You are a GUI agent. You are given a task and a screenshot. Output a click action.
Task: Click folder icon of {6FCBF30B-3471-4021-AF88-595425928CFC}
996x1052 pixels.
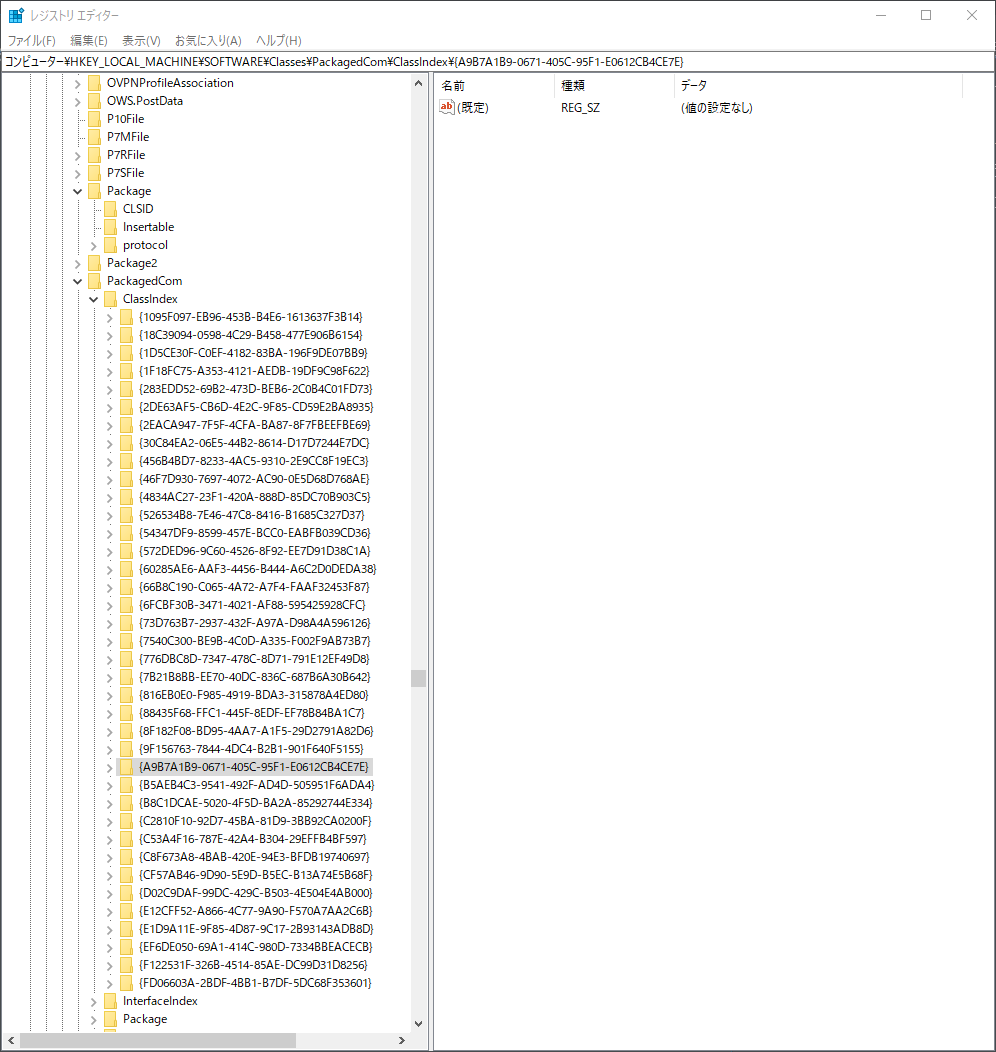(x=127, y=605)
